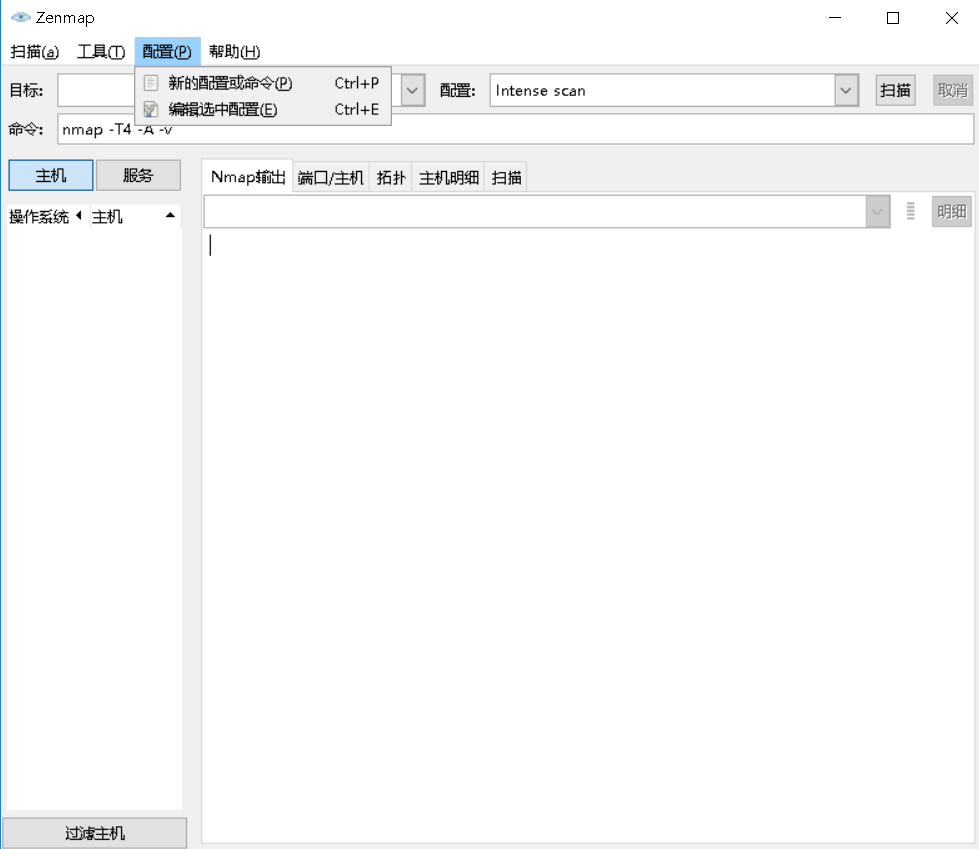This screenshot has width=979, height=849.
Task: Select the 主机 view toggle button
Action: (50, 175)
